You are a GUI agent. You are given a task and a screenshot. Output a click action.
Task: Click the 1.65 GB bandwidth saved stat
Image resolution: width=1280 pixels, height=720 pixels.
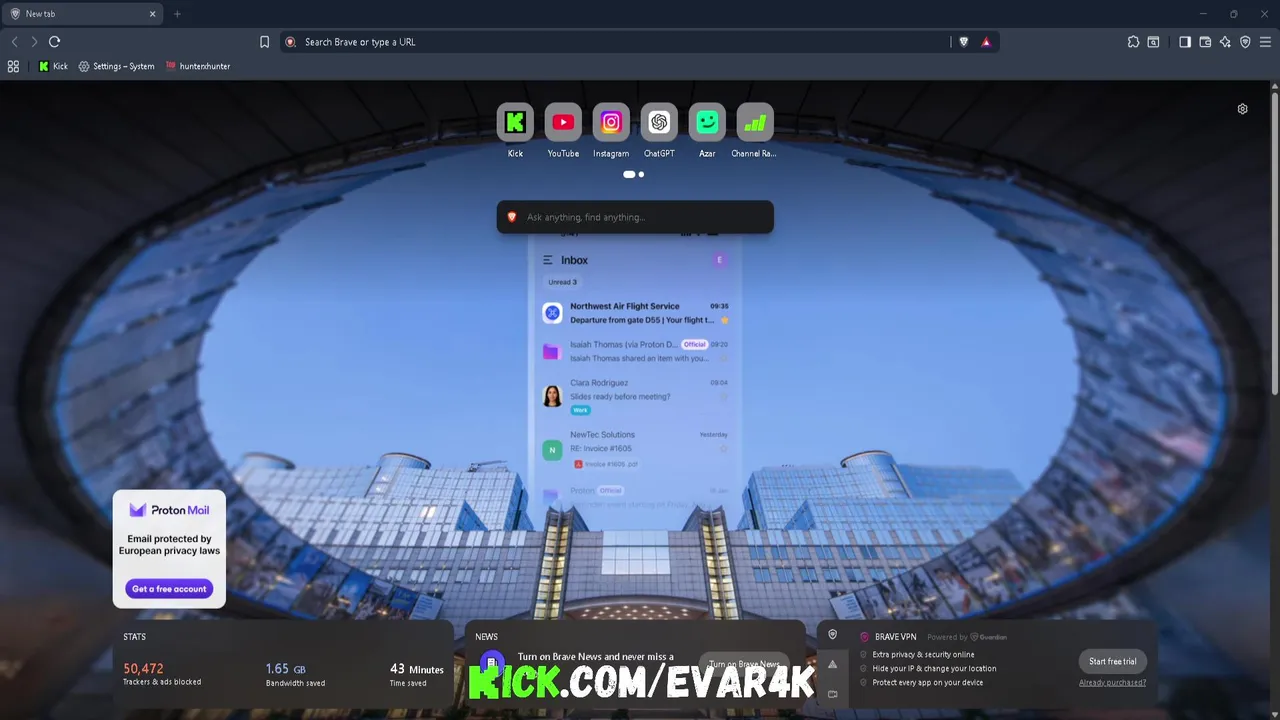pos(295,674)
